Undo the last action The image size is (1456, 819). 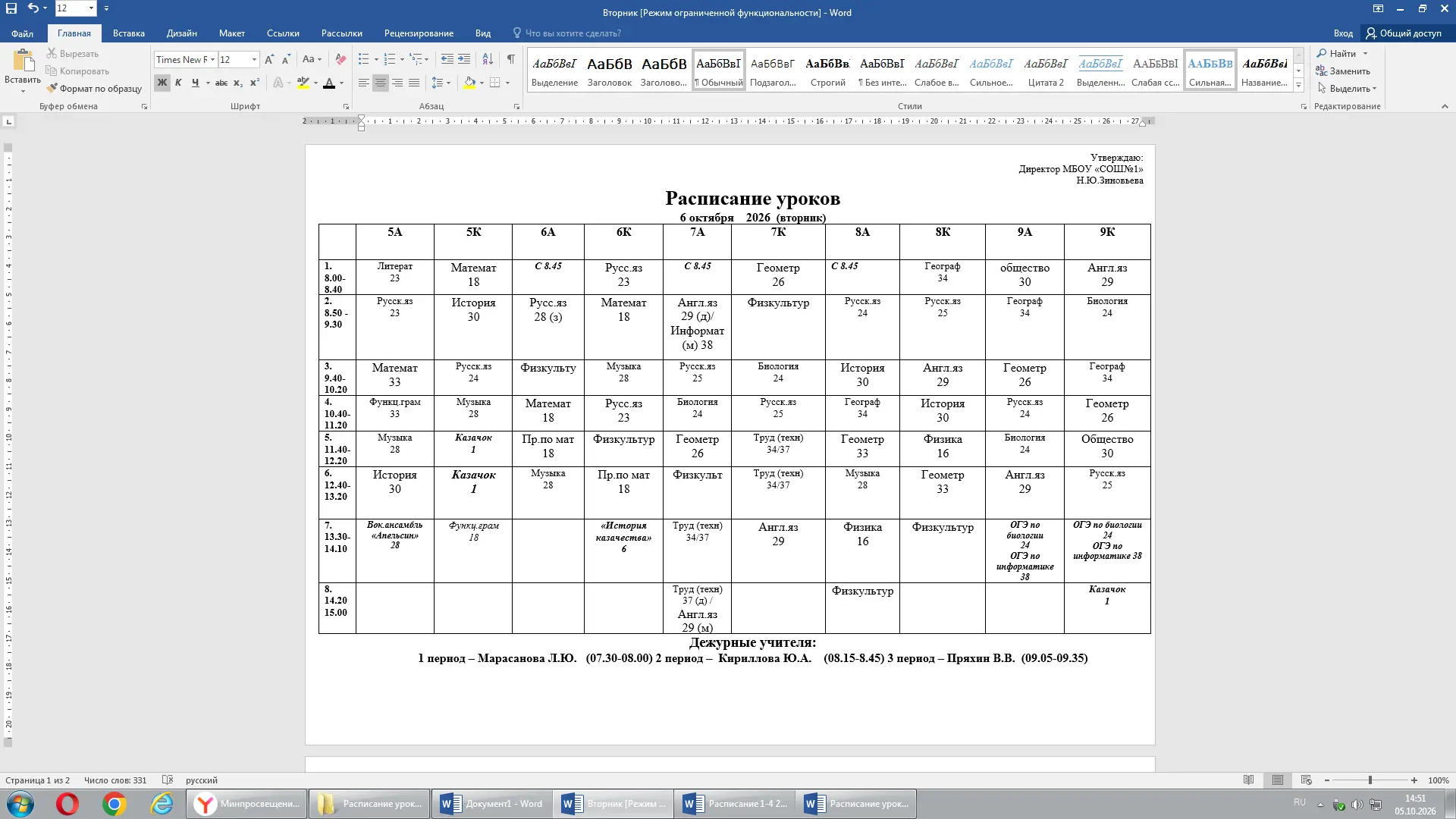pos(33,8)
